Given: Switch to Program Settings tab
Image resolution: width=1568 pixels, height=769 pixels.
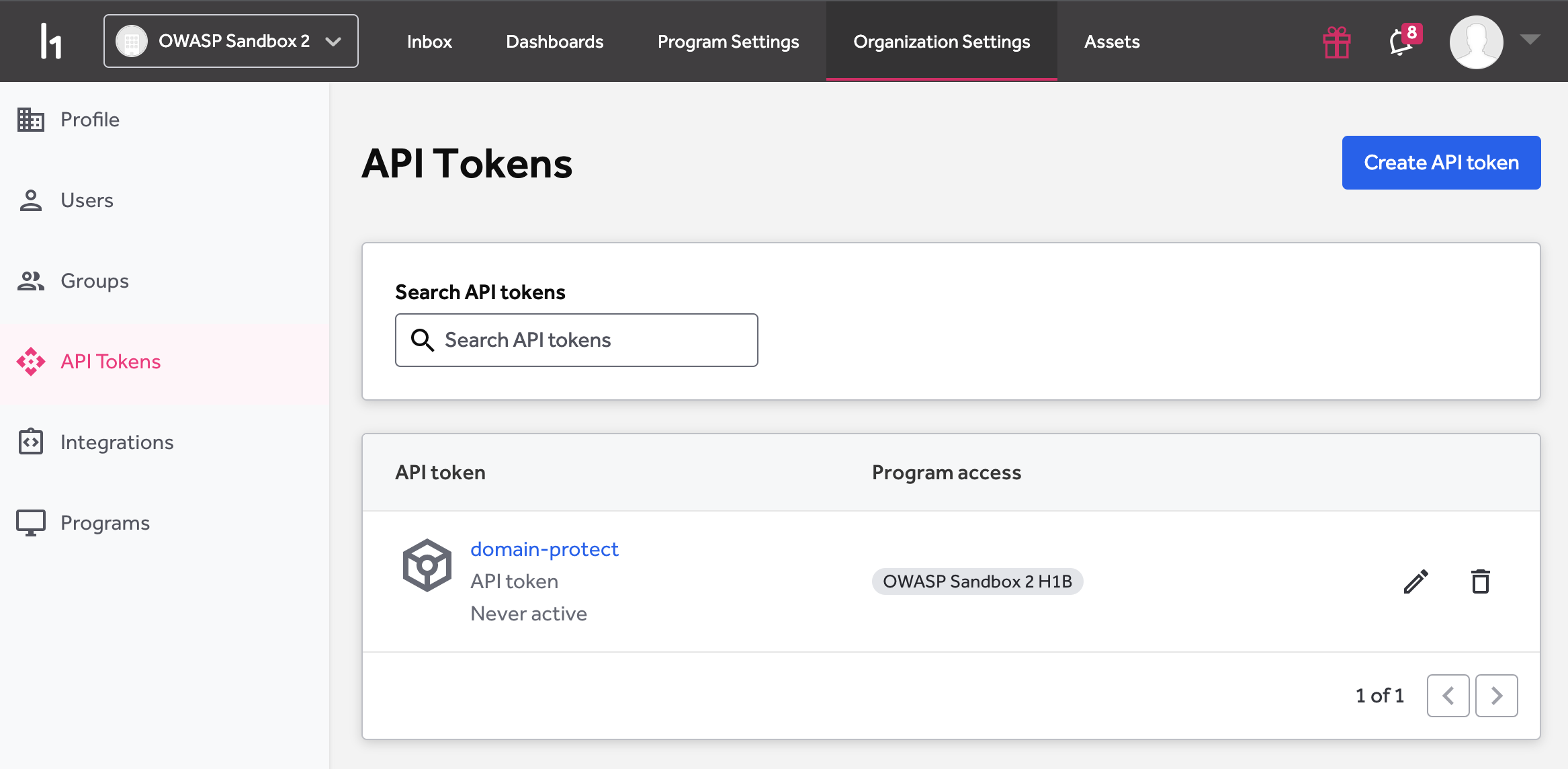Looking at the screenshot, I should pyautogui.click(x=728, y=42).
